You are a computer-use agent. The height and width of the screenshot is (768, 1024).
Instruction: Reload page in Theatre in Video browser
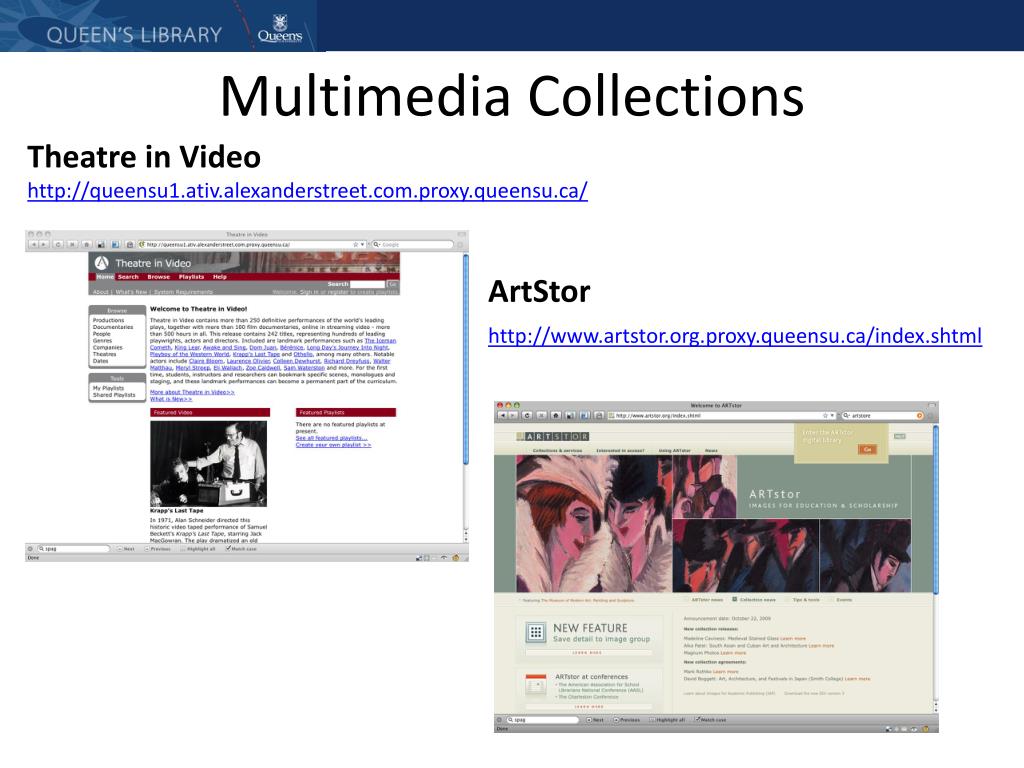click(x=58, y=244)
